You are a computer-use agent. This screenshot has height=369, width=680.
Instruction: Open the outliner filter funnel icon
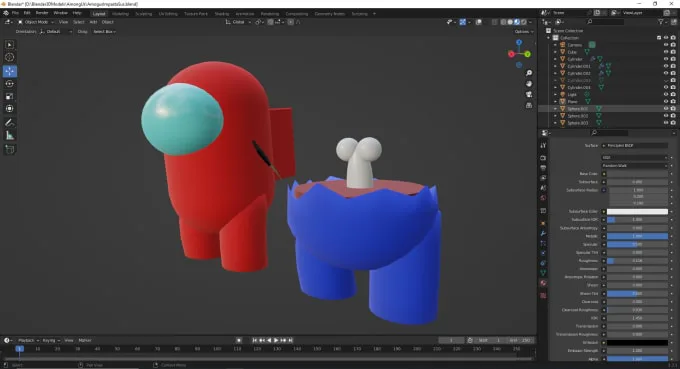[x=660, y=22]
